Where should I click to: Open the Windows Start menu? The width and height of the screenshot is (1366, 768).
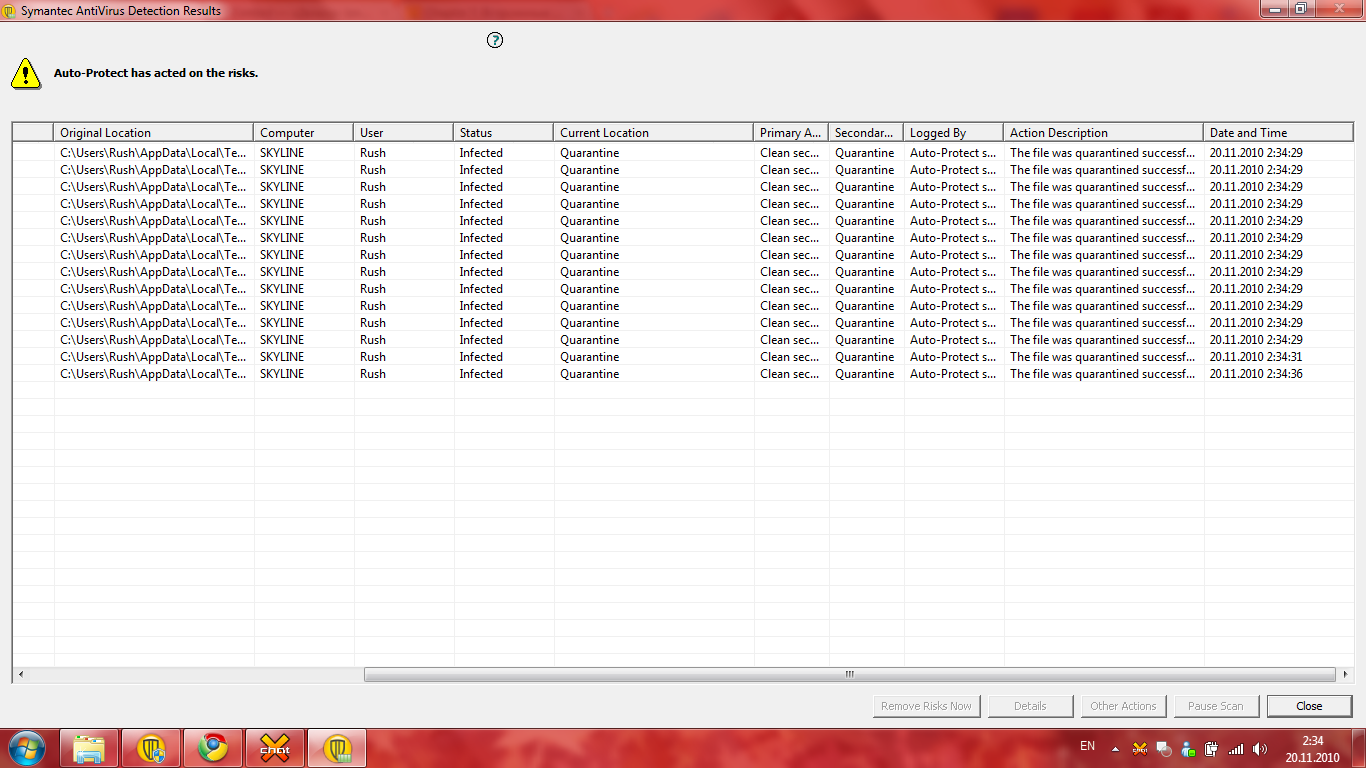coord(27,748)
